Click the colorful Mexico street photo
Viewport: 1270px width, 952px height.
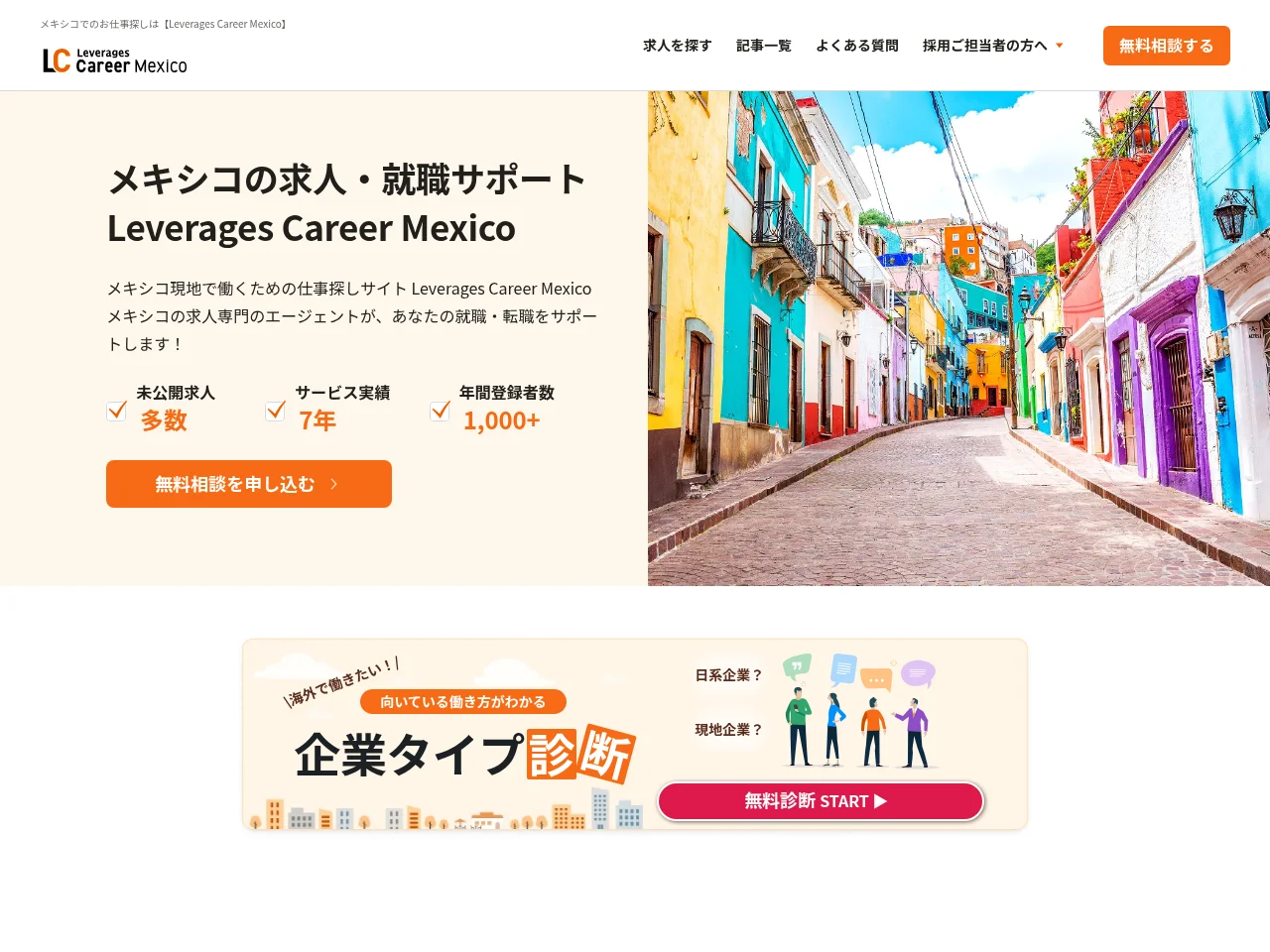[958, 338]
